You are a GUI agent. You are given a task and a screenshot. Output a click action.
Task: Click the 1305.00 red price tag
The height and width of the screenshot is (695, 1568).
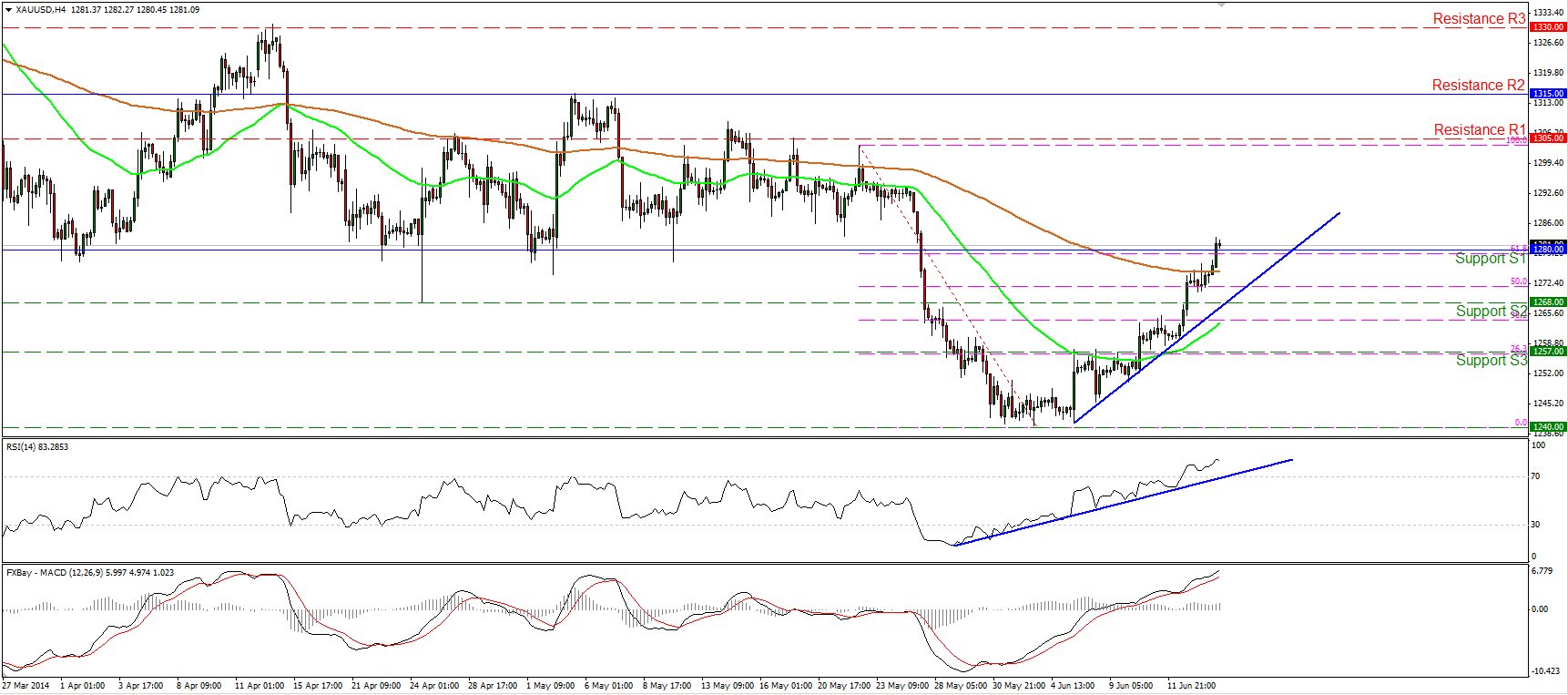click(1548, 138)
